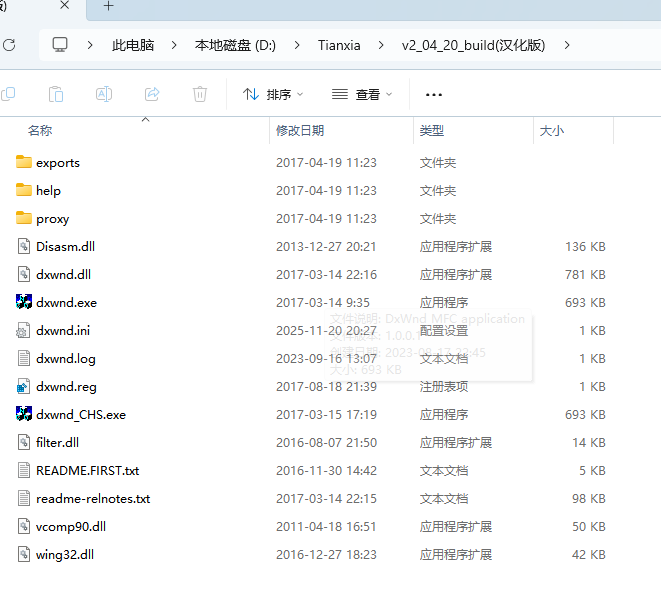
Task: Expand chevron after Tianxia in path
Action: click(381, 45)
